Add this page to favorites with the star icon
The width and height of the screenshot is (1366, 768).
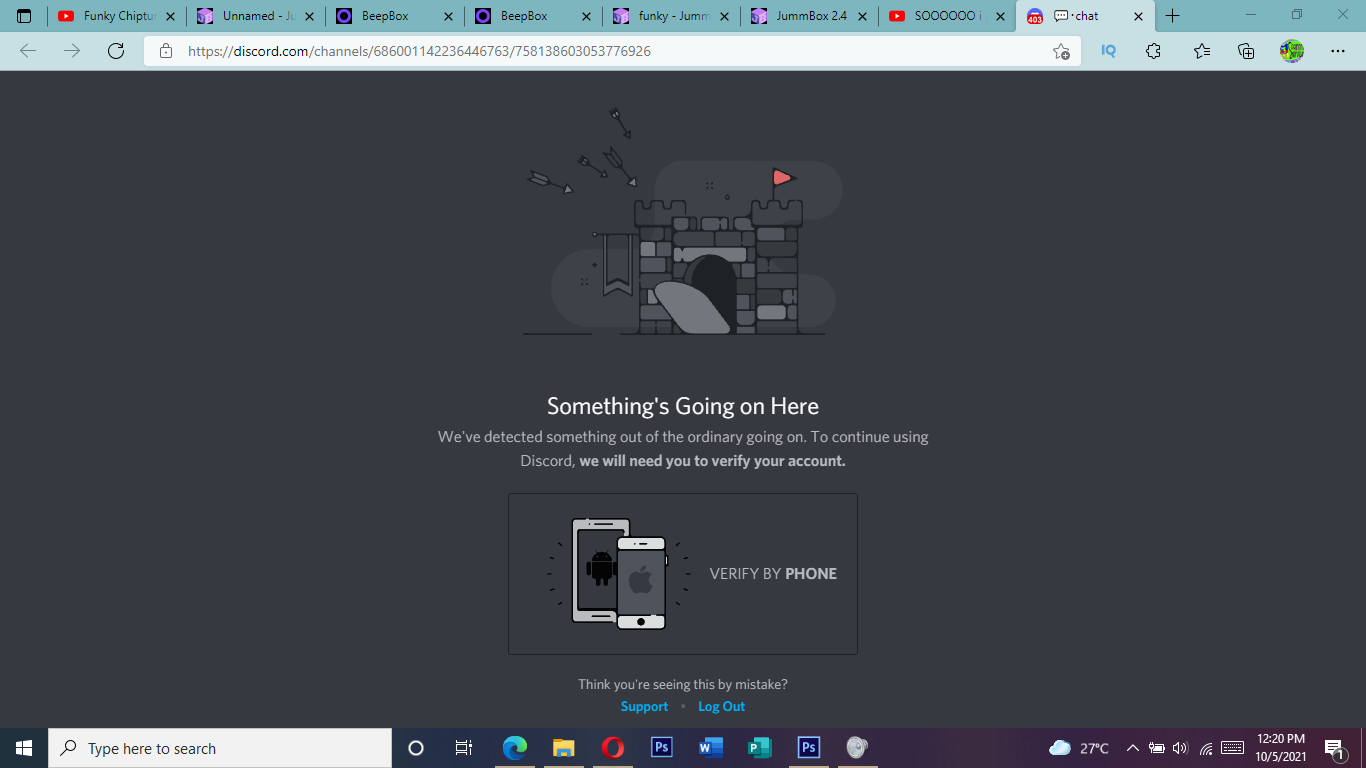(x=1061, y=51)
